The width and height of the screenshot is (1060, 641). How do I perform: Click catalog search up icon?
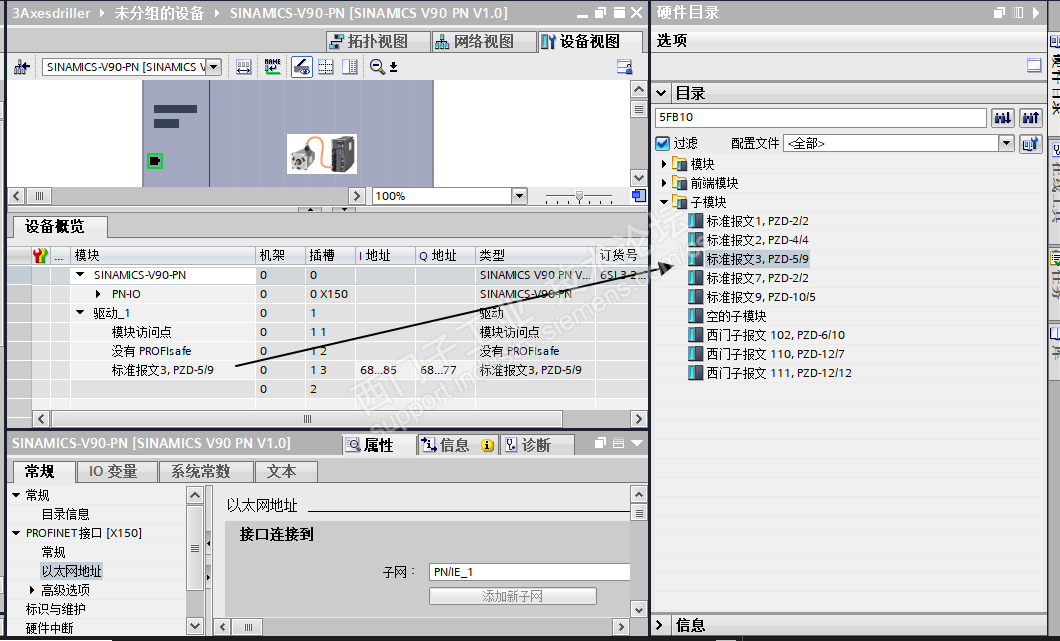1030,118
